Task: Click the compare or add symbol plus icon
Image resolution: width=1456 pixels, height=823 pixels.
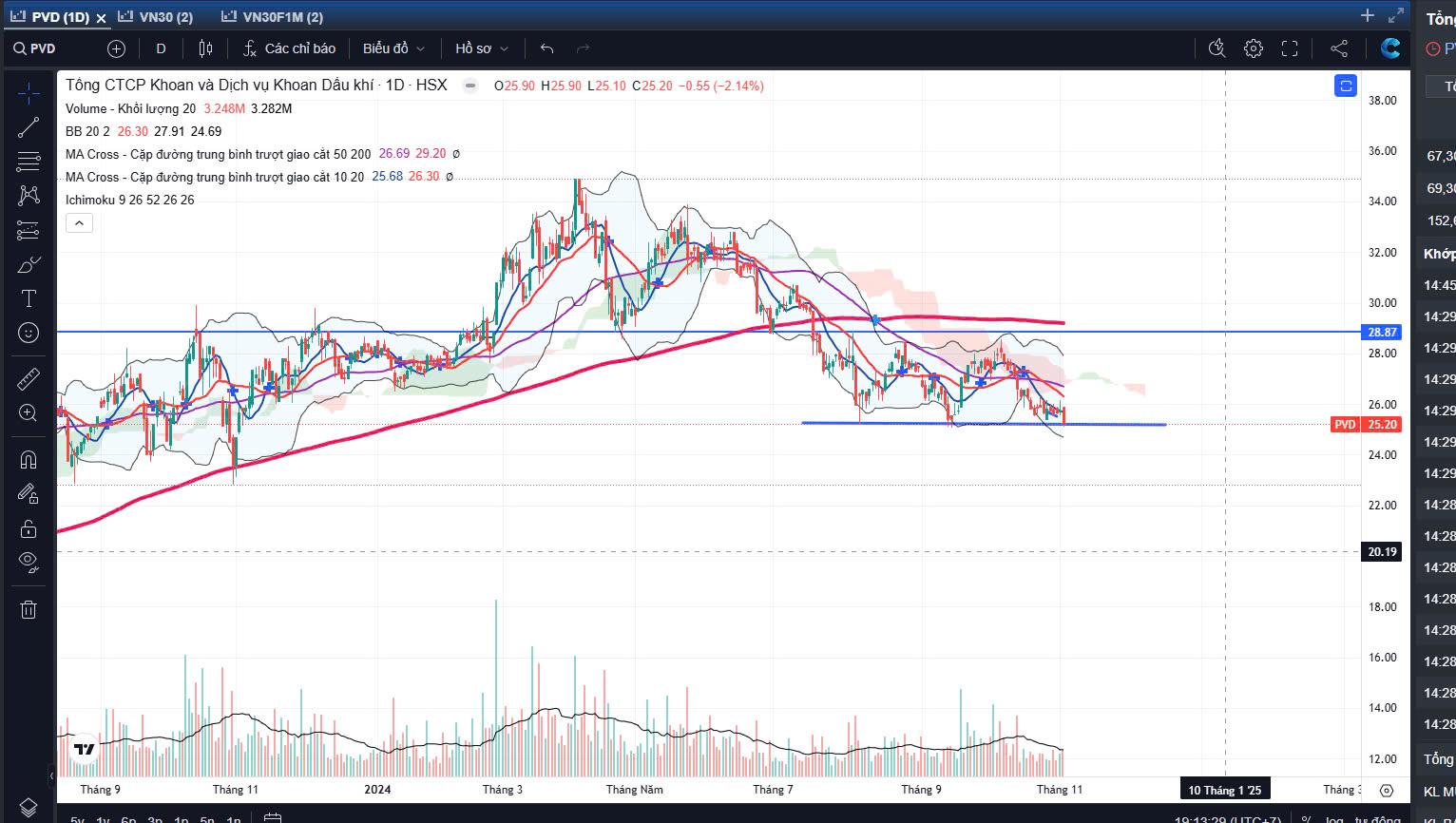Action: [116, 48]
